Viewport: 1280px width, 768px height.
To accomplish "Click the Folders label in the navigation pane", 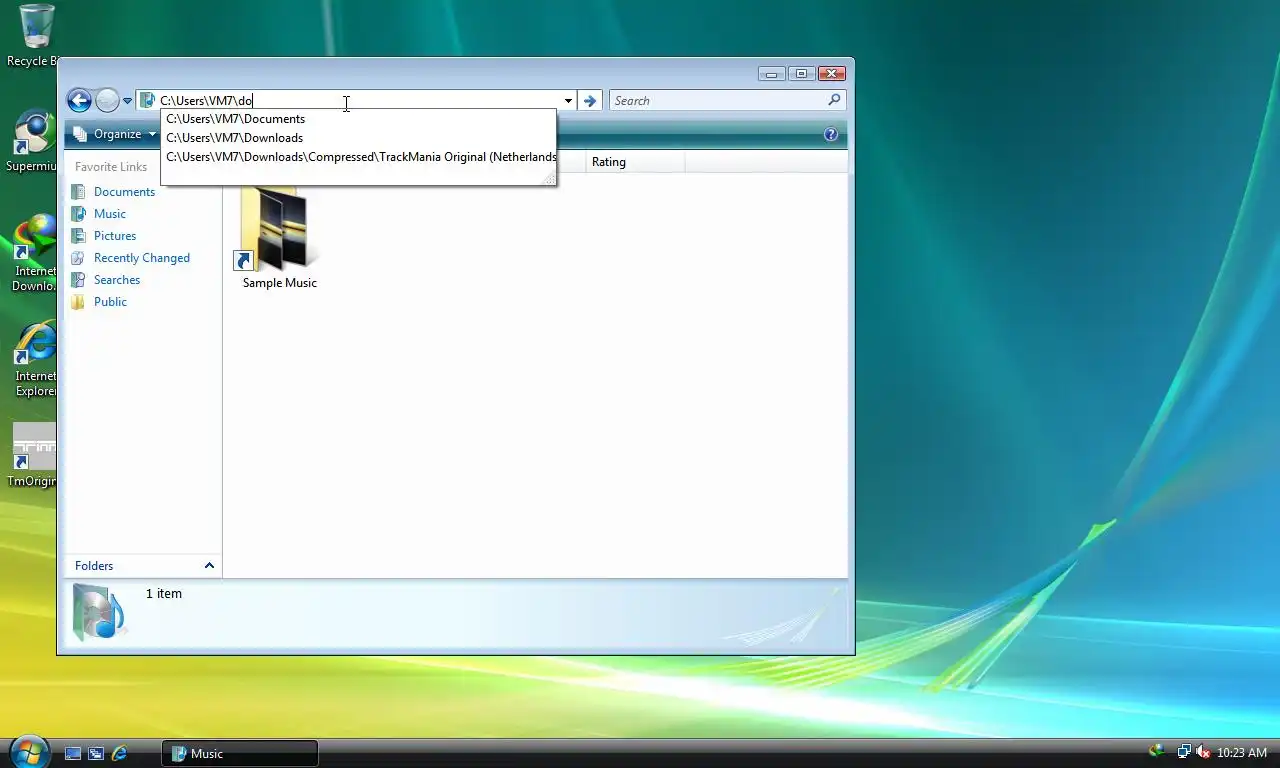I will click(x=94, y=566).
